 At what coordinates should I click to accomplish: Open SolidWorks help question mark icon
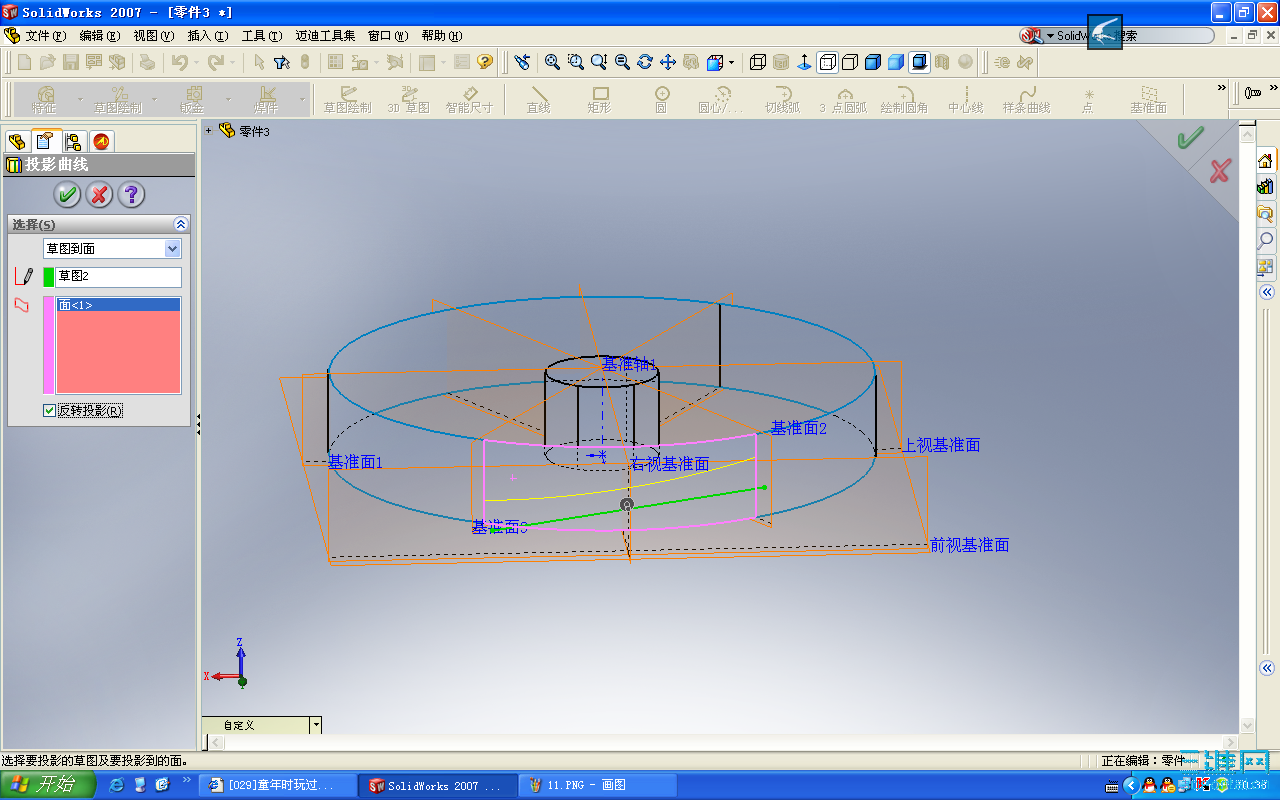(485, 62)
